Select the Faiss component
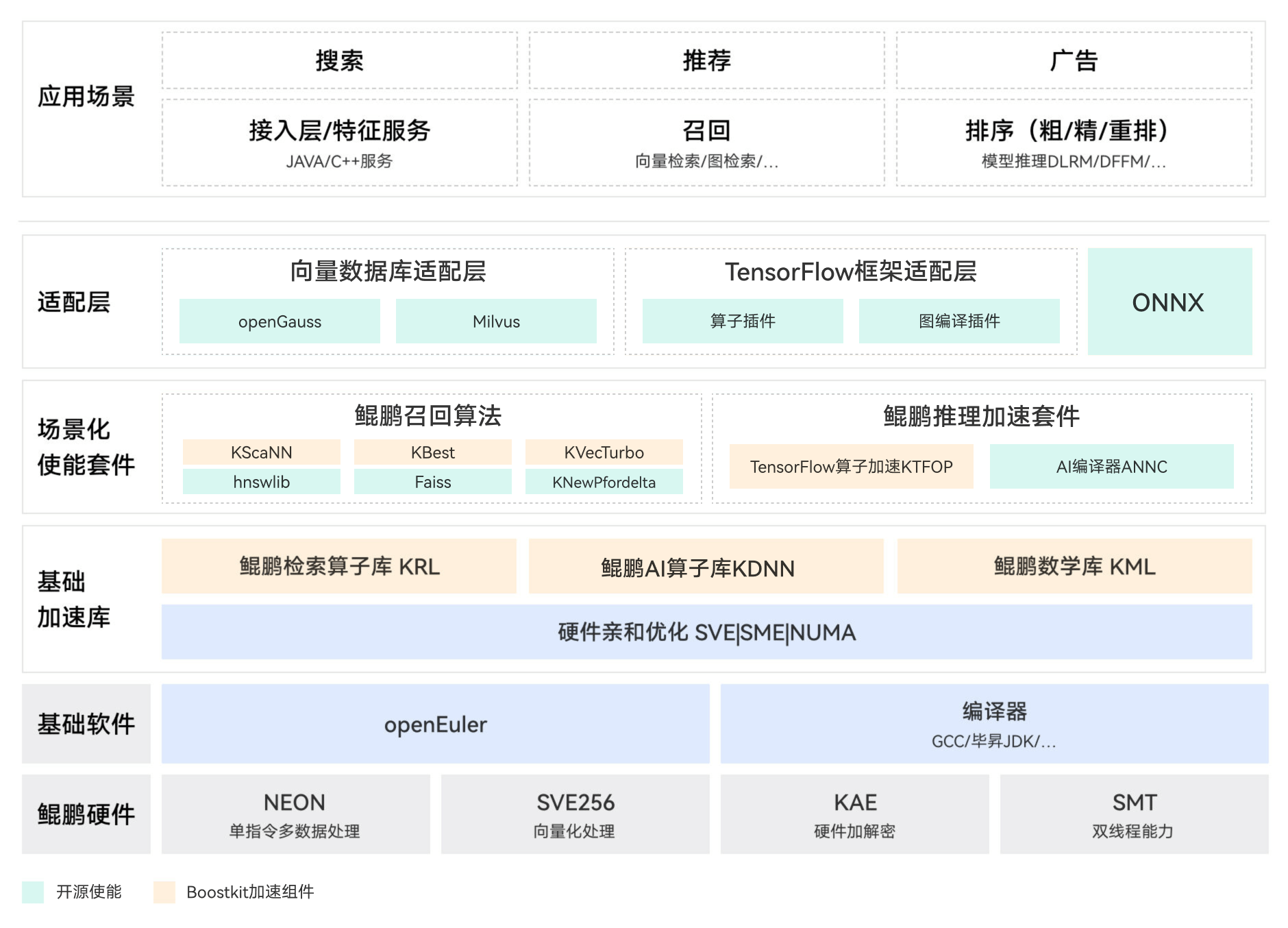The image size is (1288, 928). tap(432, 482)
